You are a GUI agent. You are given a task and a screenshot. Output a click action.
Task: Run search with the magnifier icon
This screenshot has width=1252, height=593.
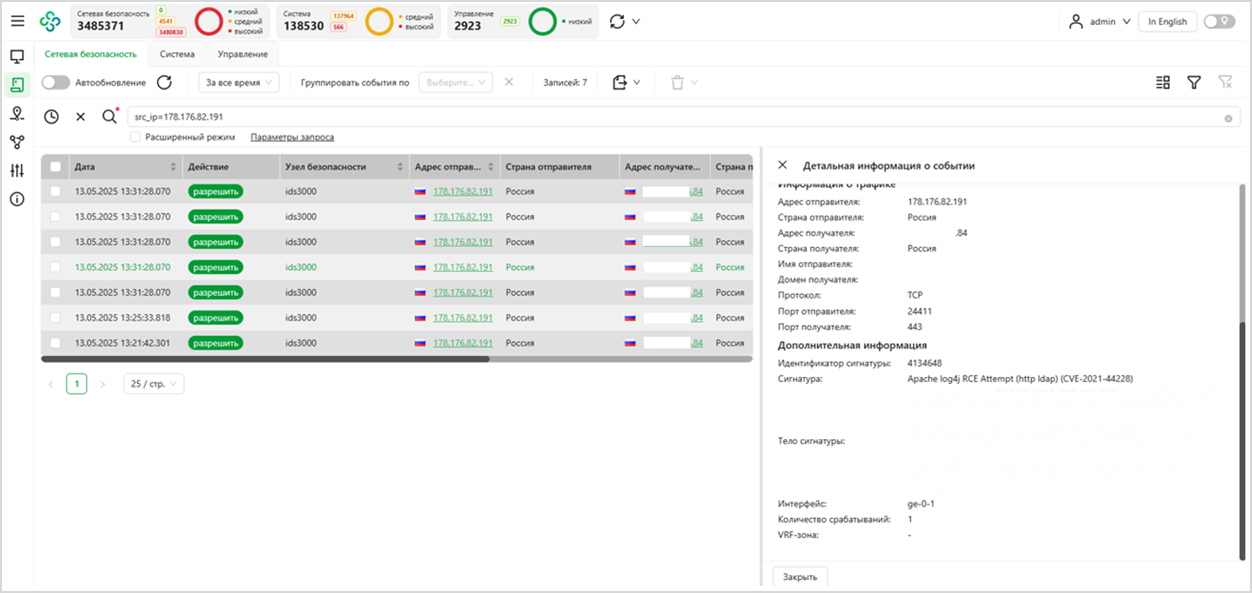(x=110, y=117)
